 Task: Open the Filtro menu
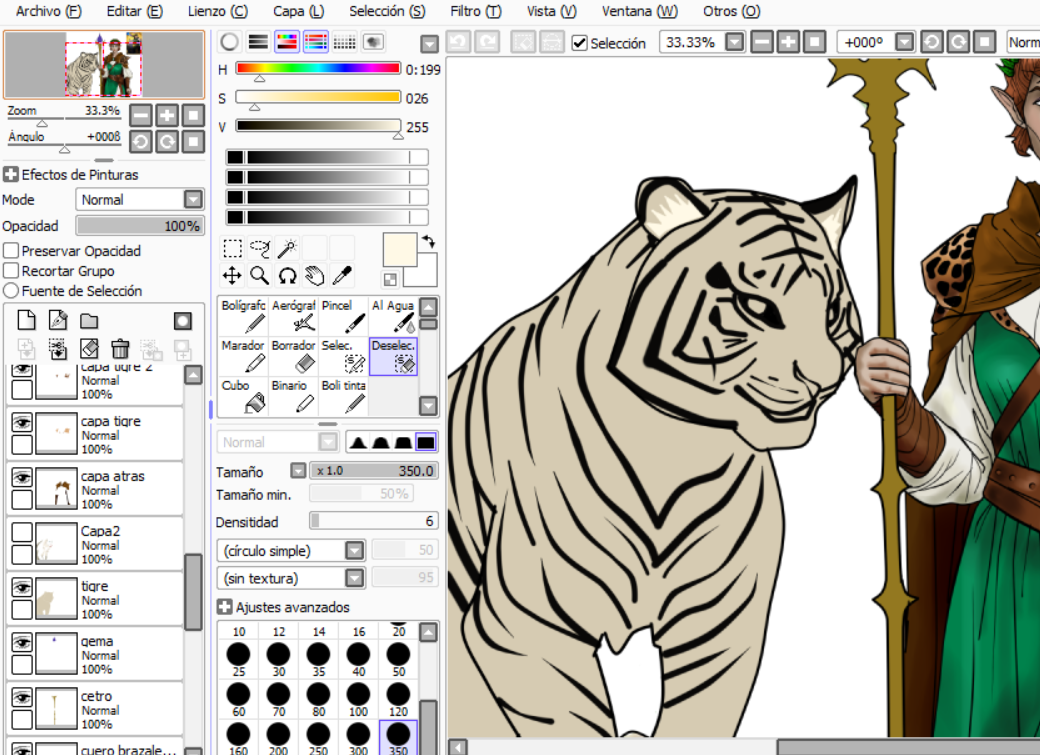[475, 11]
